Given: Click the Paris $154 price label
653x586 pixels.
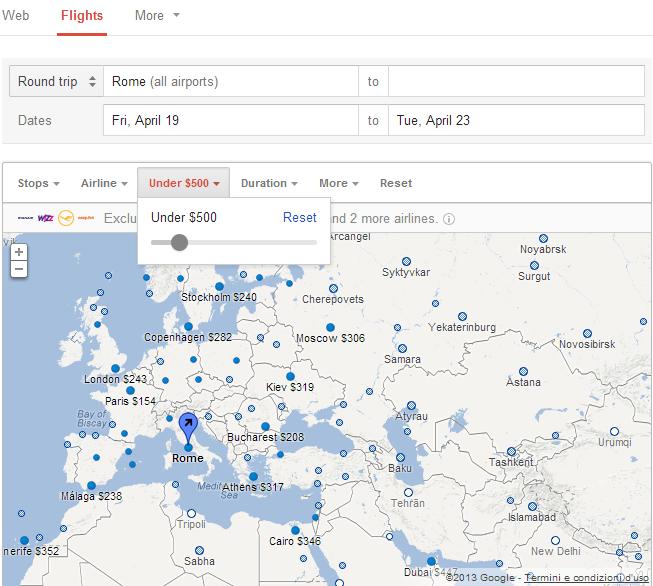Looking at the screenshot, I should (x=130, y=401).
